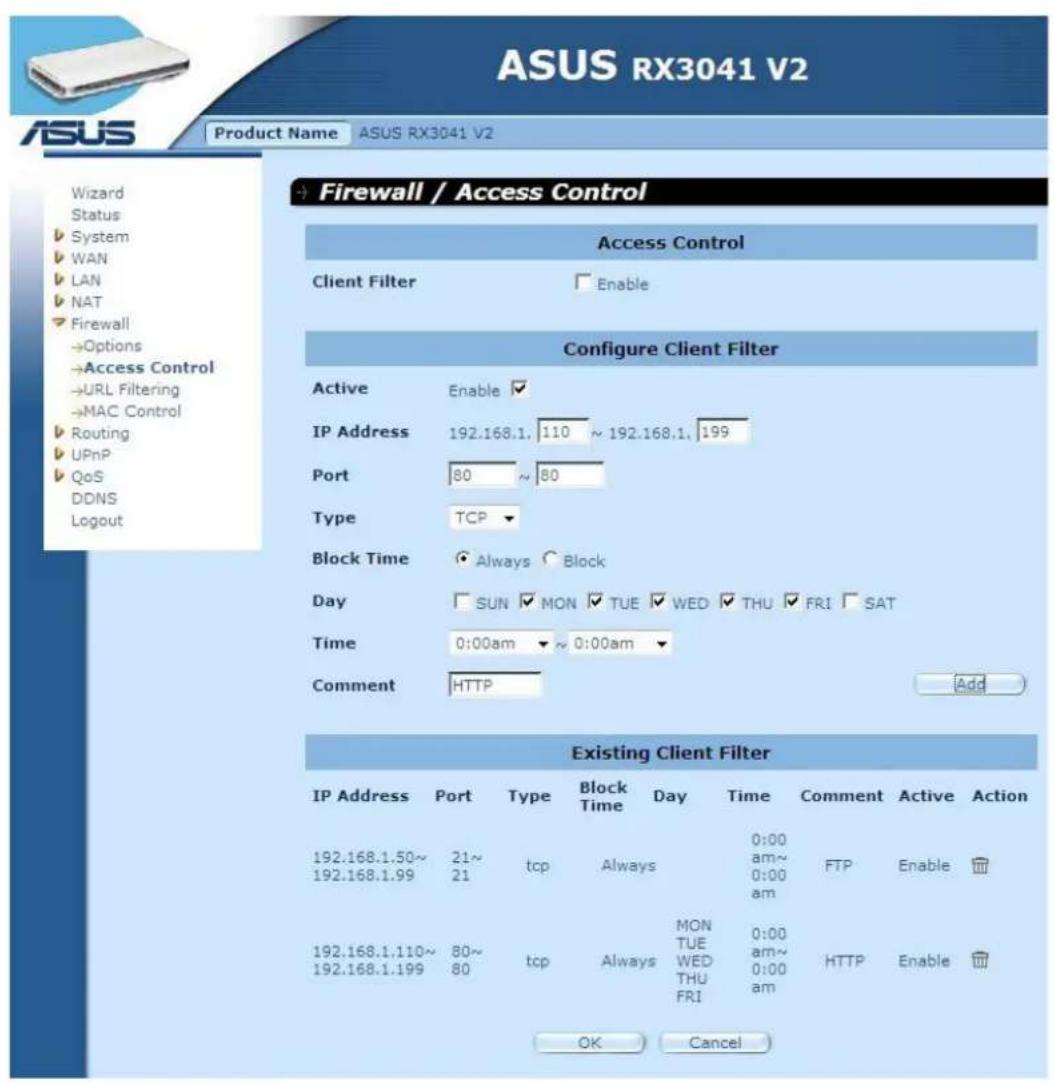Click Logout in the sidebar
The image size is (1054, 1084).
[97, 521]
